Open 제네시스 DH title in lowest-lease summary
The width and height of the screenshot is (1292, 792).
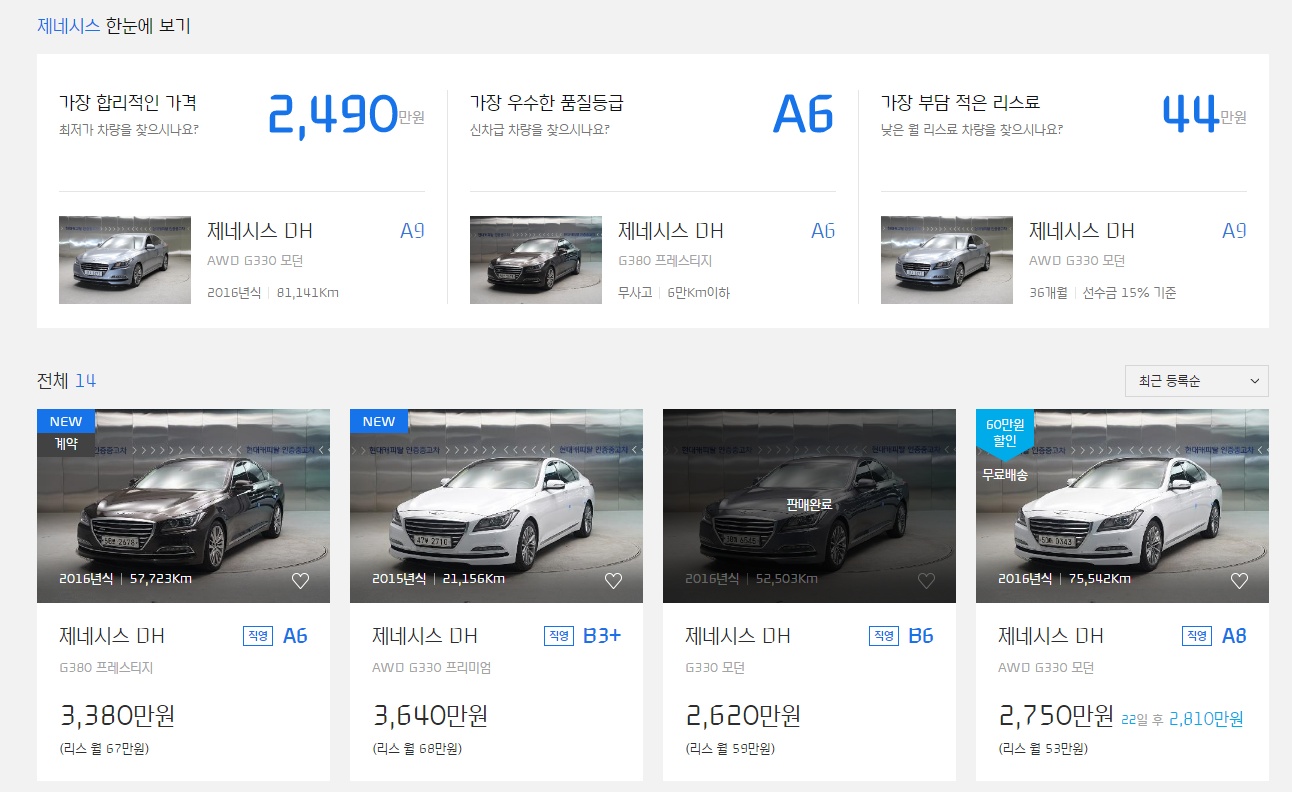(1082, 231)
